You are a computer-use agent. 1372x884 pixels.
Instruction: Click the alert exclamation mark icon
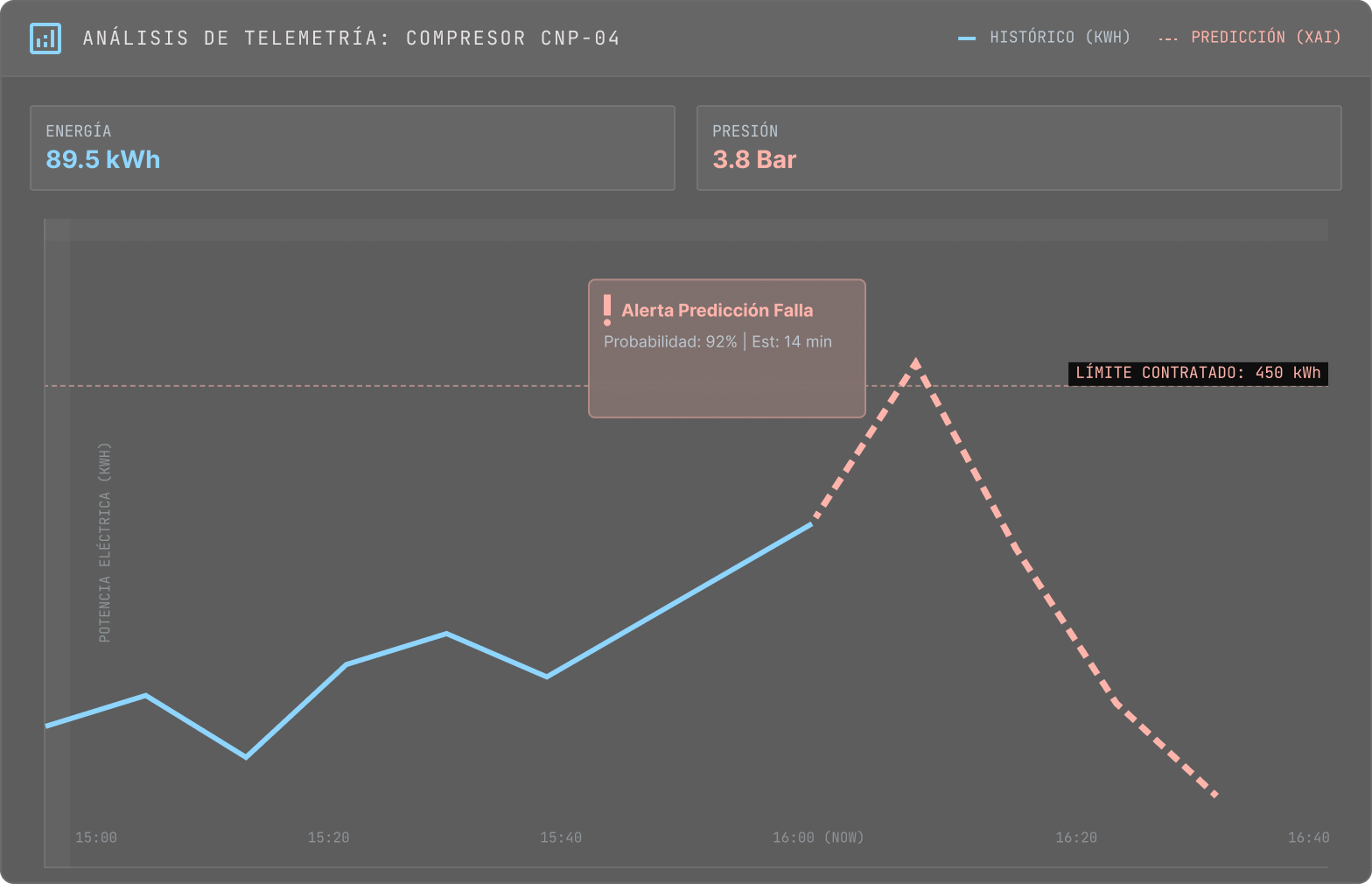pyautogui.click(x=607, y=310)
